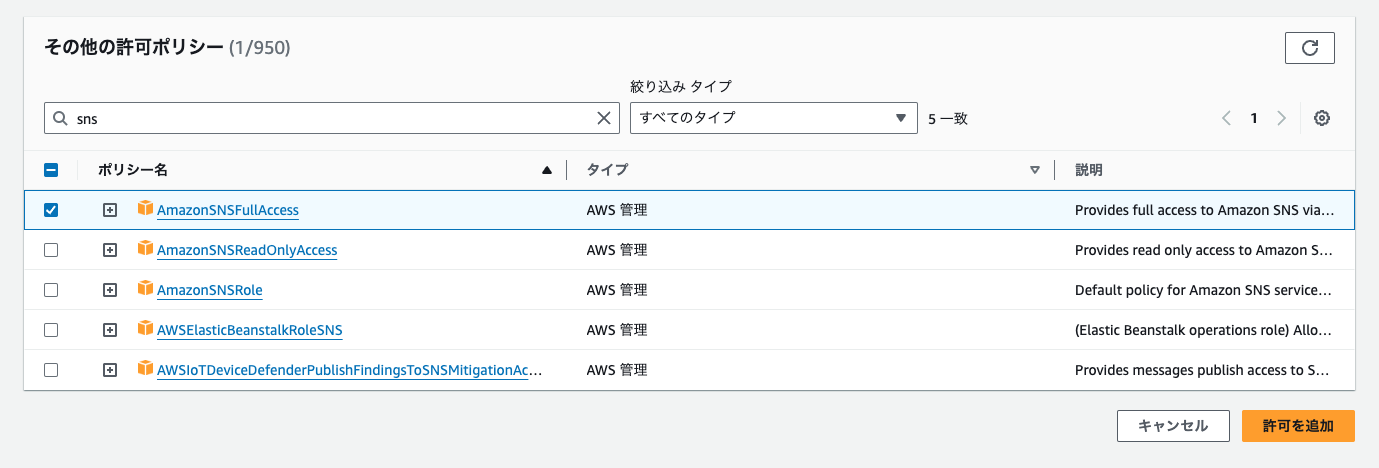Screen dimensions: 1379x468
Task: Open the AWSElasticBeanstalkRoleSNS policy link
Action: tap(250, 330)
